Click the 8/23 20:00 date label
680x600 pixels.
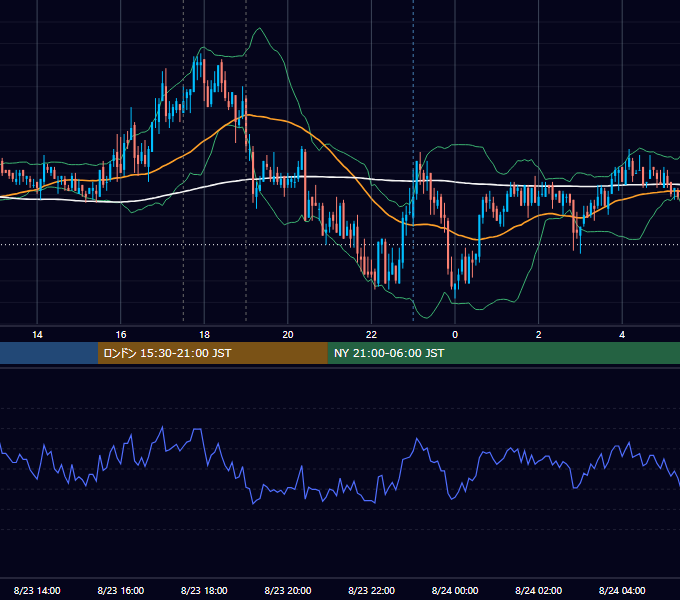click(x=288, y=590)
